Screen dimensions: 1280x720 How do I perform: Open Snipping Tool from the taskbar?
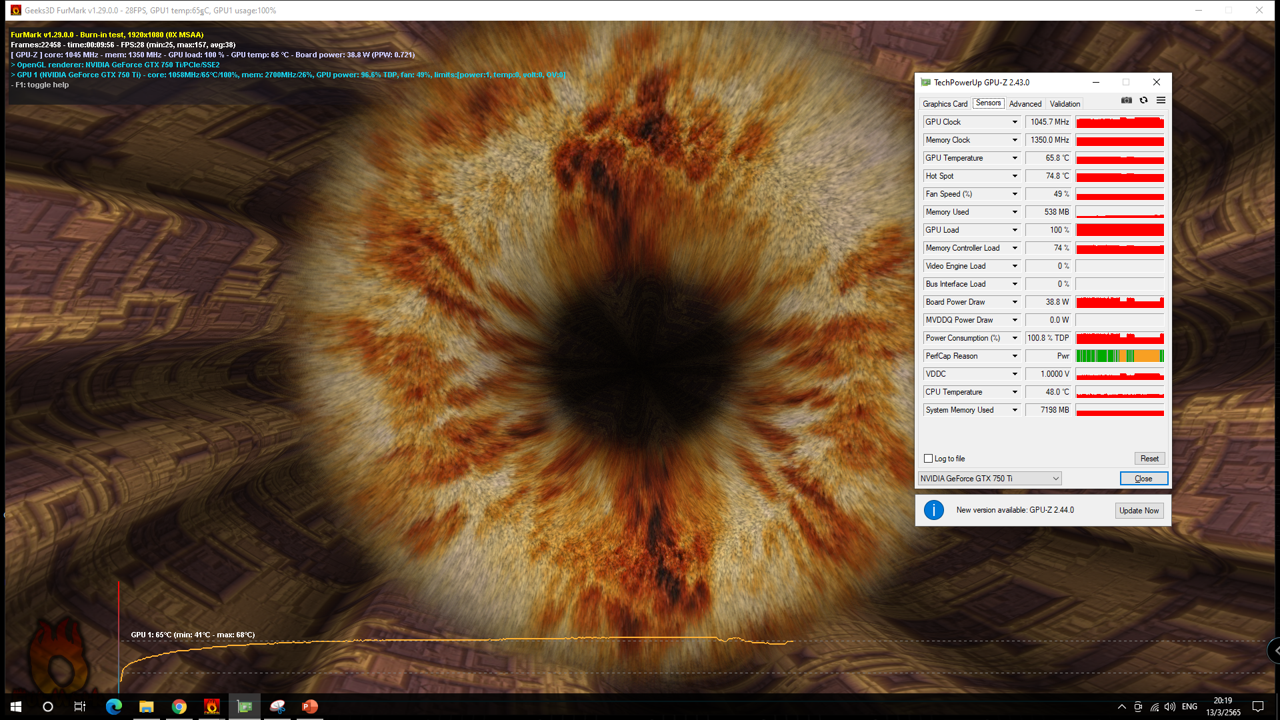click(277, 707)
